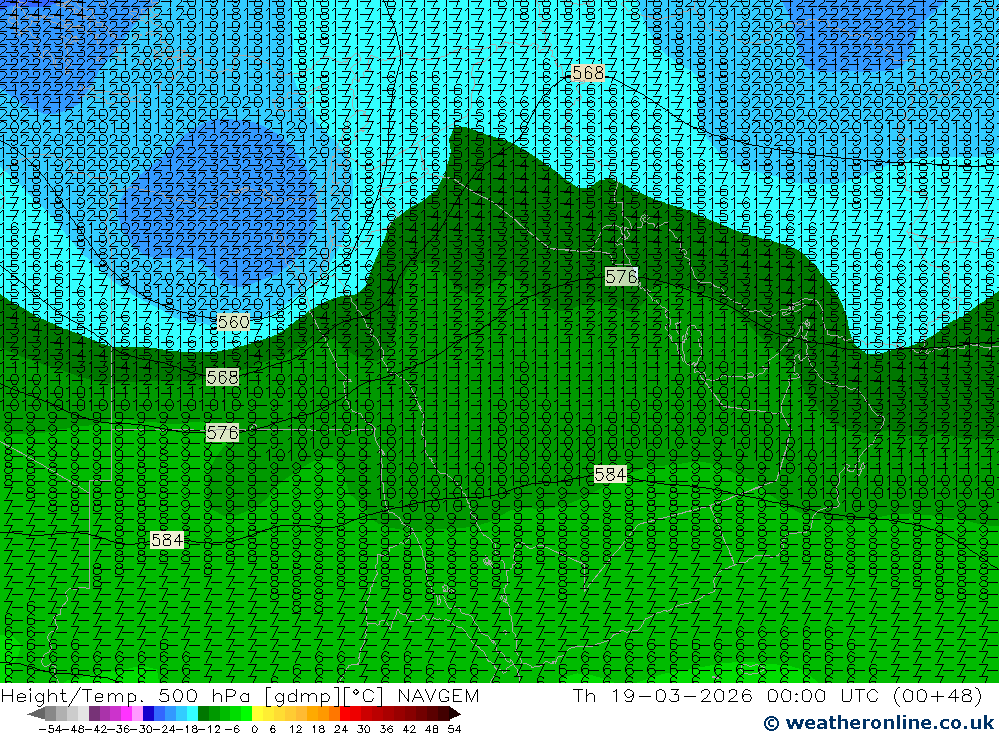The height and width of the screenshot is (733, 1000).
Task: Click the dark purple swatch in the legend
Action: click(x=94, y=714)
